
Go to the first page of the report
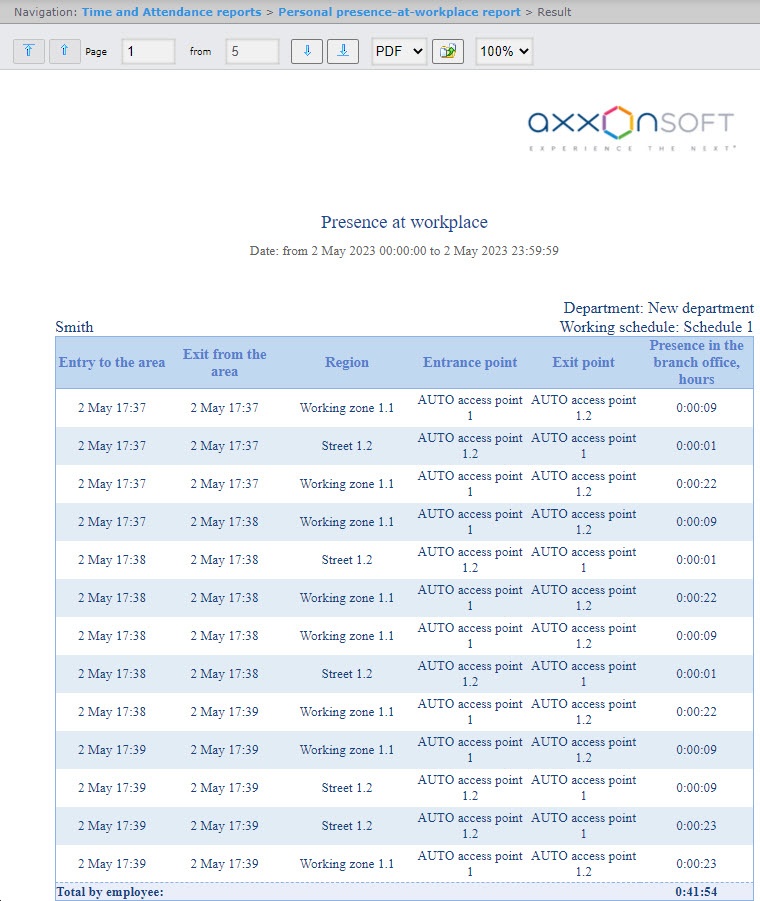tap(29, 51)
